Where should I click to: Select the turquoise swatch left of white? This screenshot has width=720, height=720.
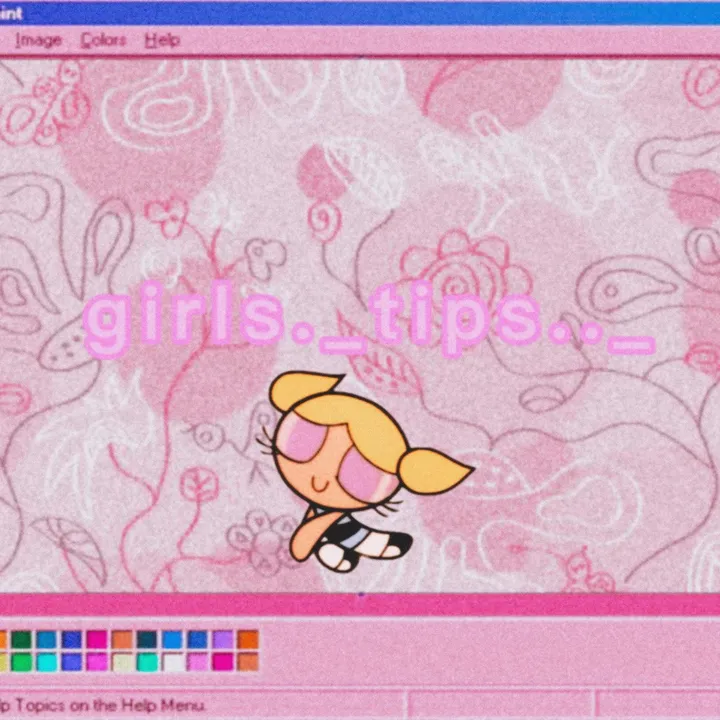click(x=147, y=662)
